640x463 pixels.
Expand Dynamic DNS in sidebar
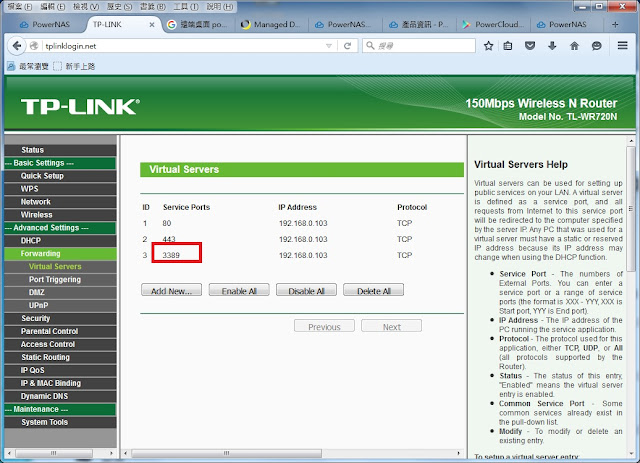(x=60, y=396)
